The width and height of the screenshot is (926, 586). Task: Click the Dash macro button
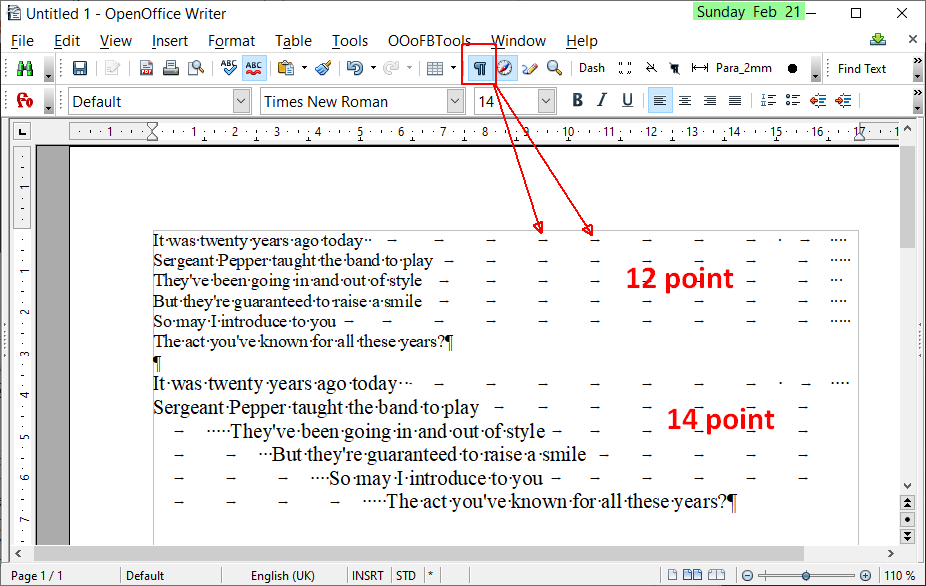(x=592, y=69)
